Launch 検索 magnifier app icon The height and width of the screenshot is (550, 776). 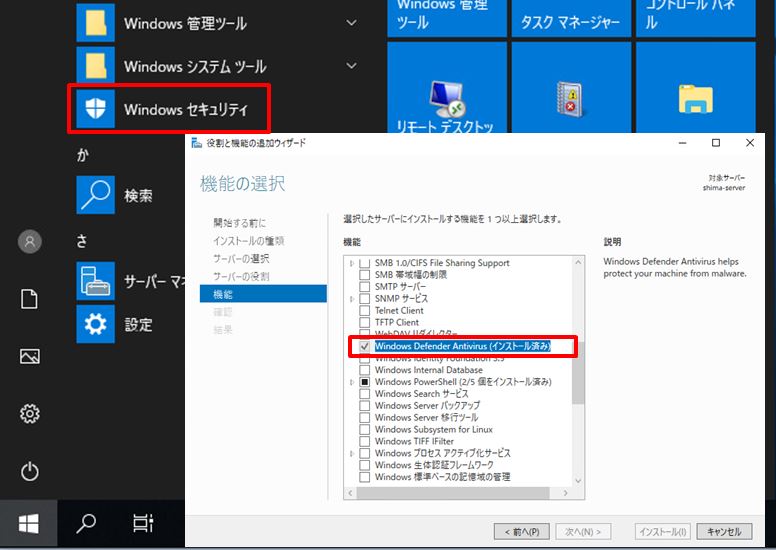pos(96,195)
